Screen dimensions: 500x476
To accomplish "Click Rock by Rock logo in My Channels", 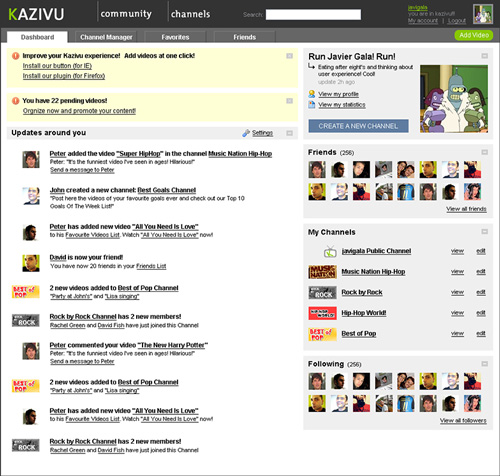I will click(322, 293).
